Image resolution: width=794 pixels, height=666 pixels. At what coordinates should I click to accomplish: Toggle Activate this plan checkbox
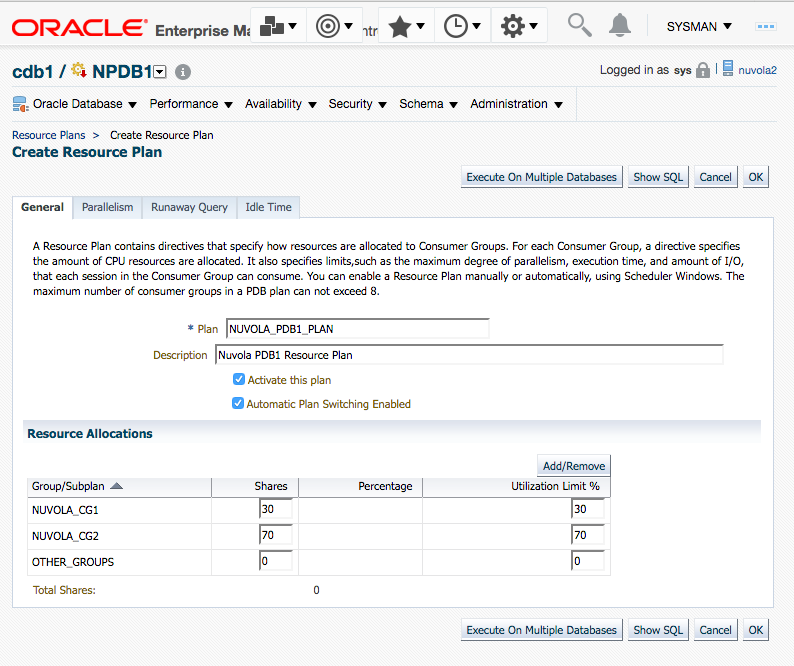coord(239,379)
